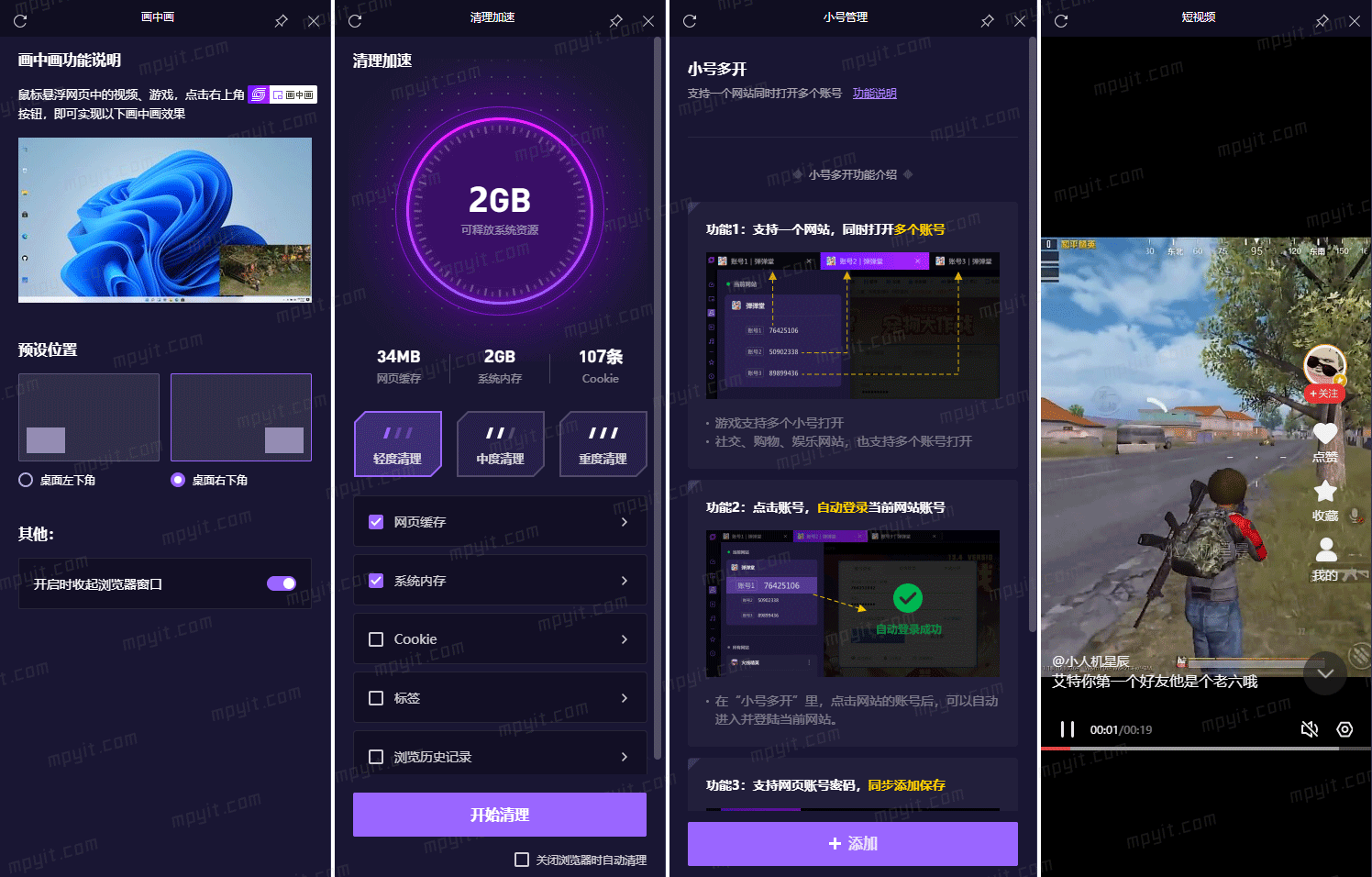
Task: Open the video author's avatar
Action: [1324, 365]
